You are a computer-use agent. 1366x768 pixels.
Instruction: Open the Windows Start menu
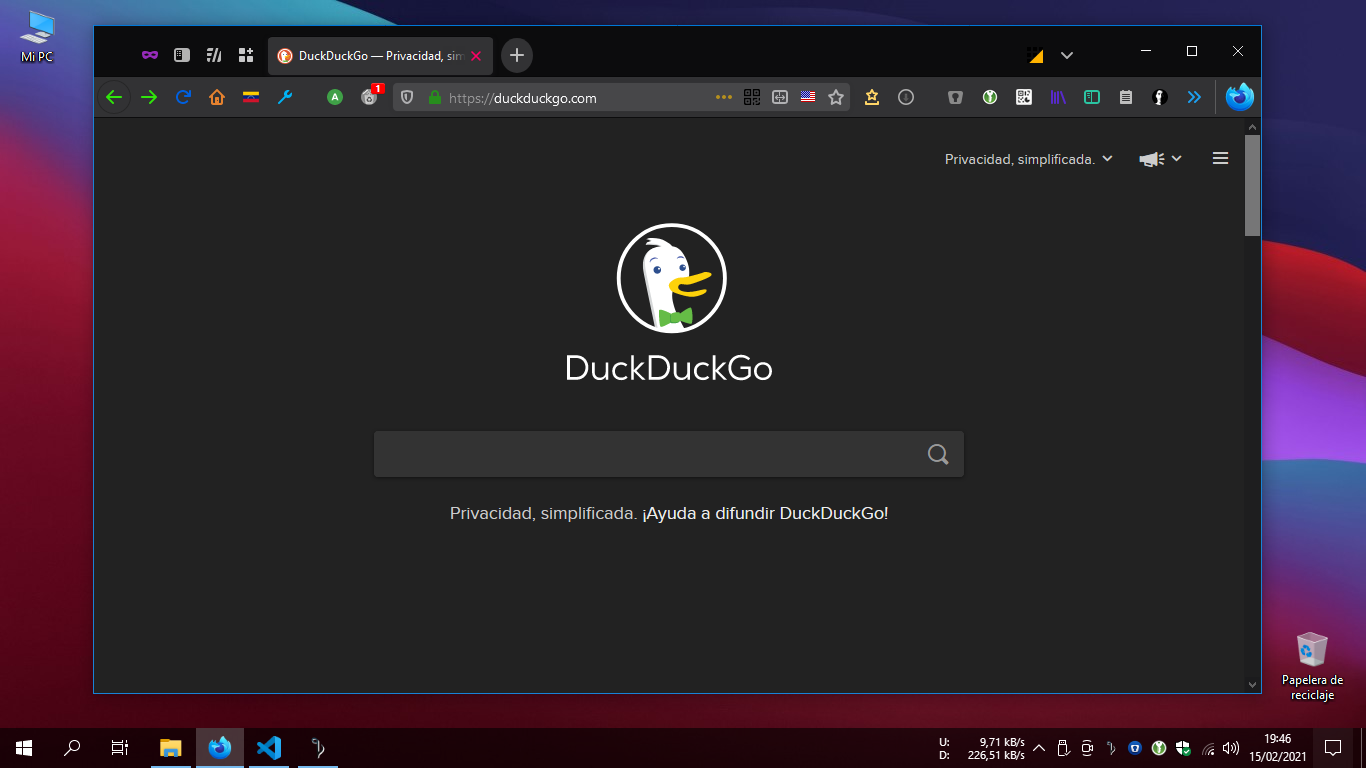(24, 747)
